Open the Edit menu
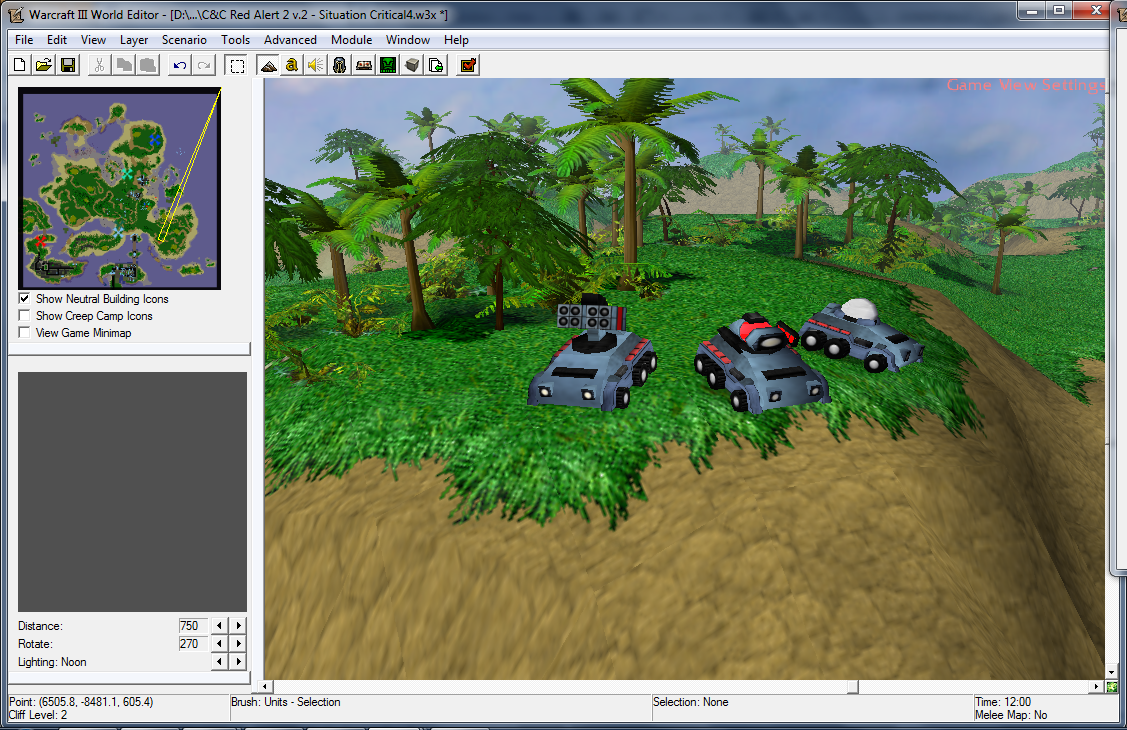Screen dimensions: 1127x730 [x=57, y=40]
